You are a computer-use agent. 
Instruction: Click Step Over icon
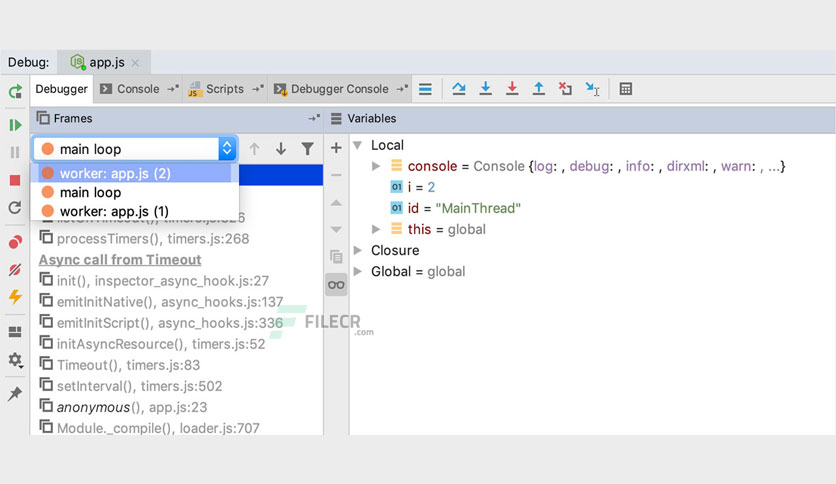point(459,89)
